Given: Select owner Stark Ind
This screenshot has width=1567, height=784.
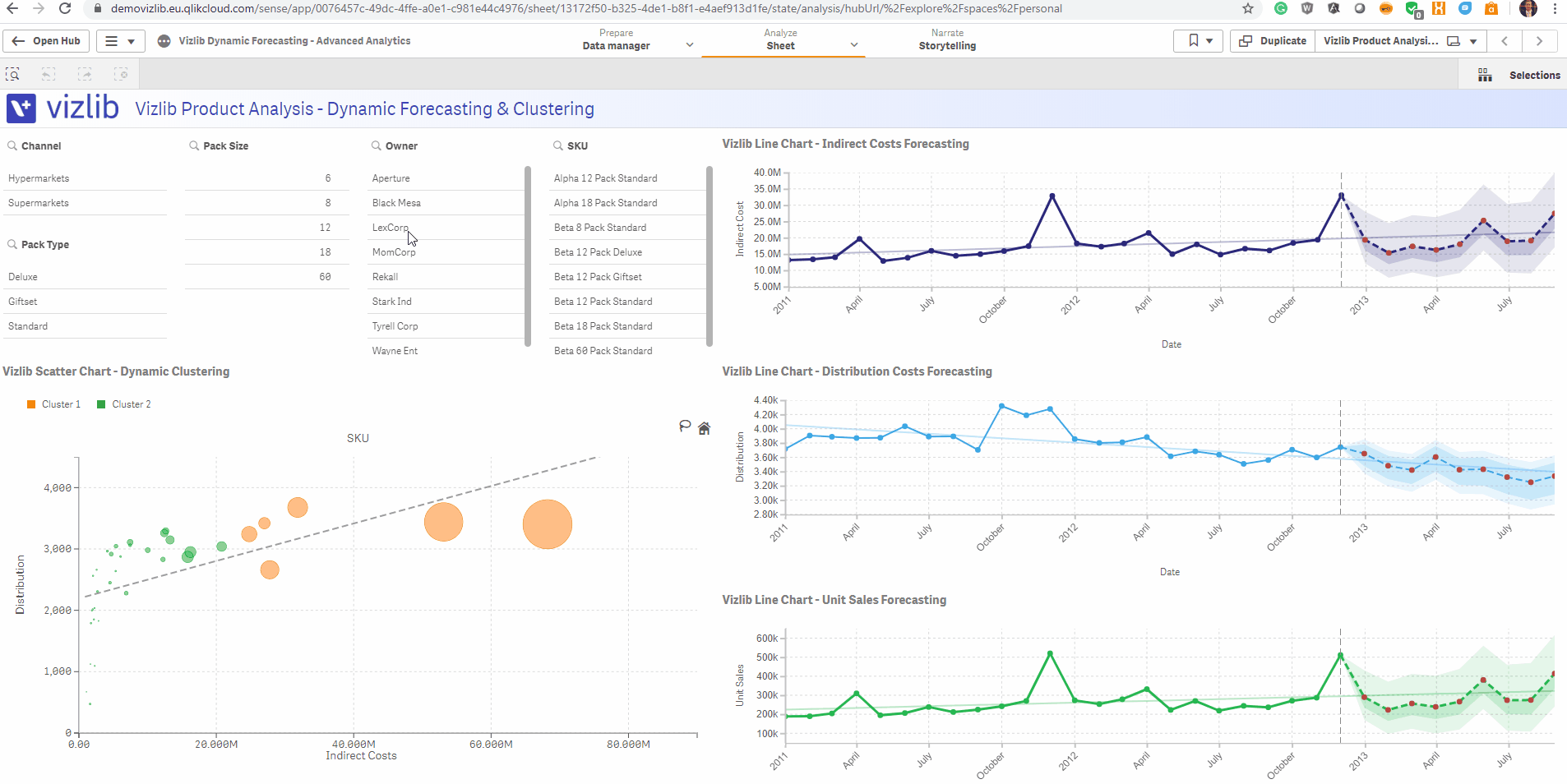Looking at the screenshot, I should point(446,302).
